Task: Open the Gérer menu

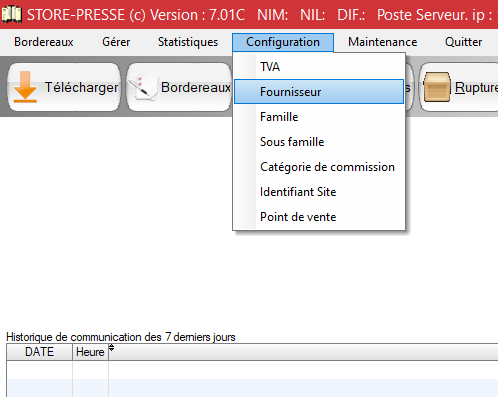Action: point(116,42)
